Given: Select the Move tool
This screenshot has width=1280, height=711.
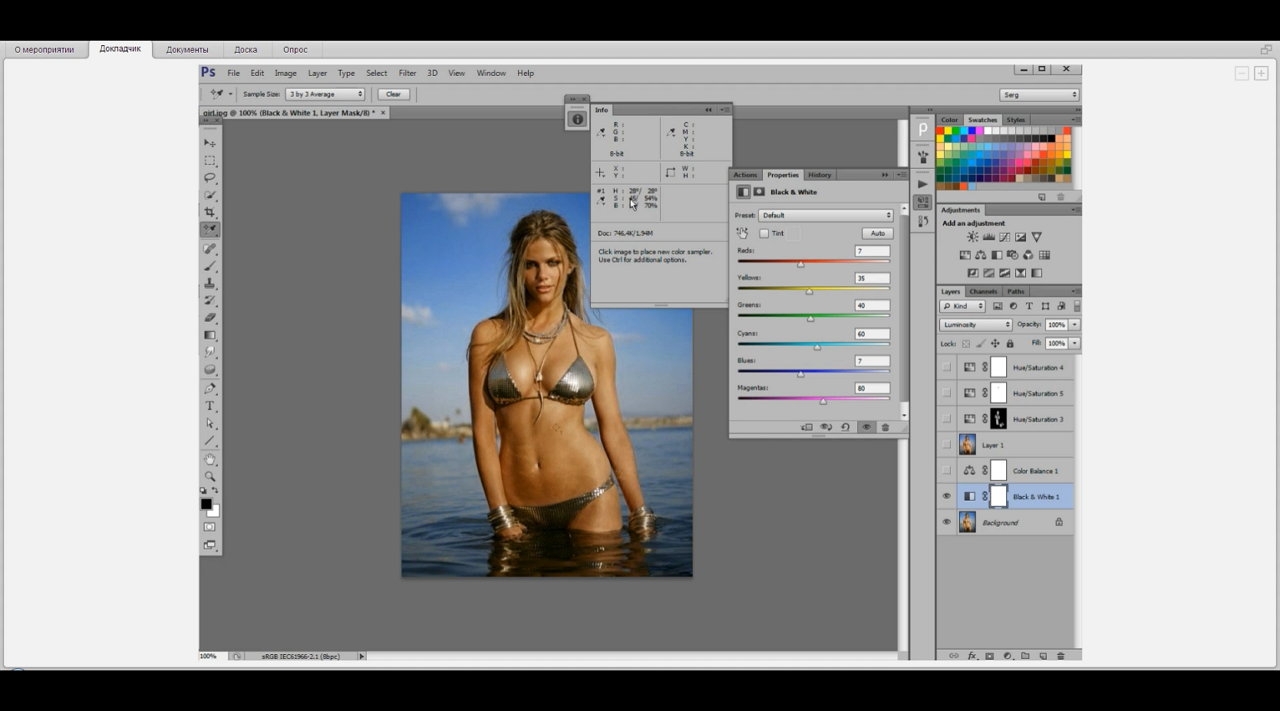Looking at the screenshot, I should click(210, 143).
